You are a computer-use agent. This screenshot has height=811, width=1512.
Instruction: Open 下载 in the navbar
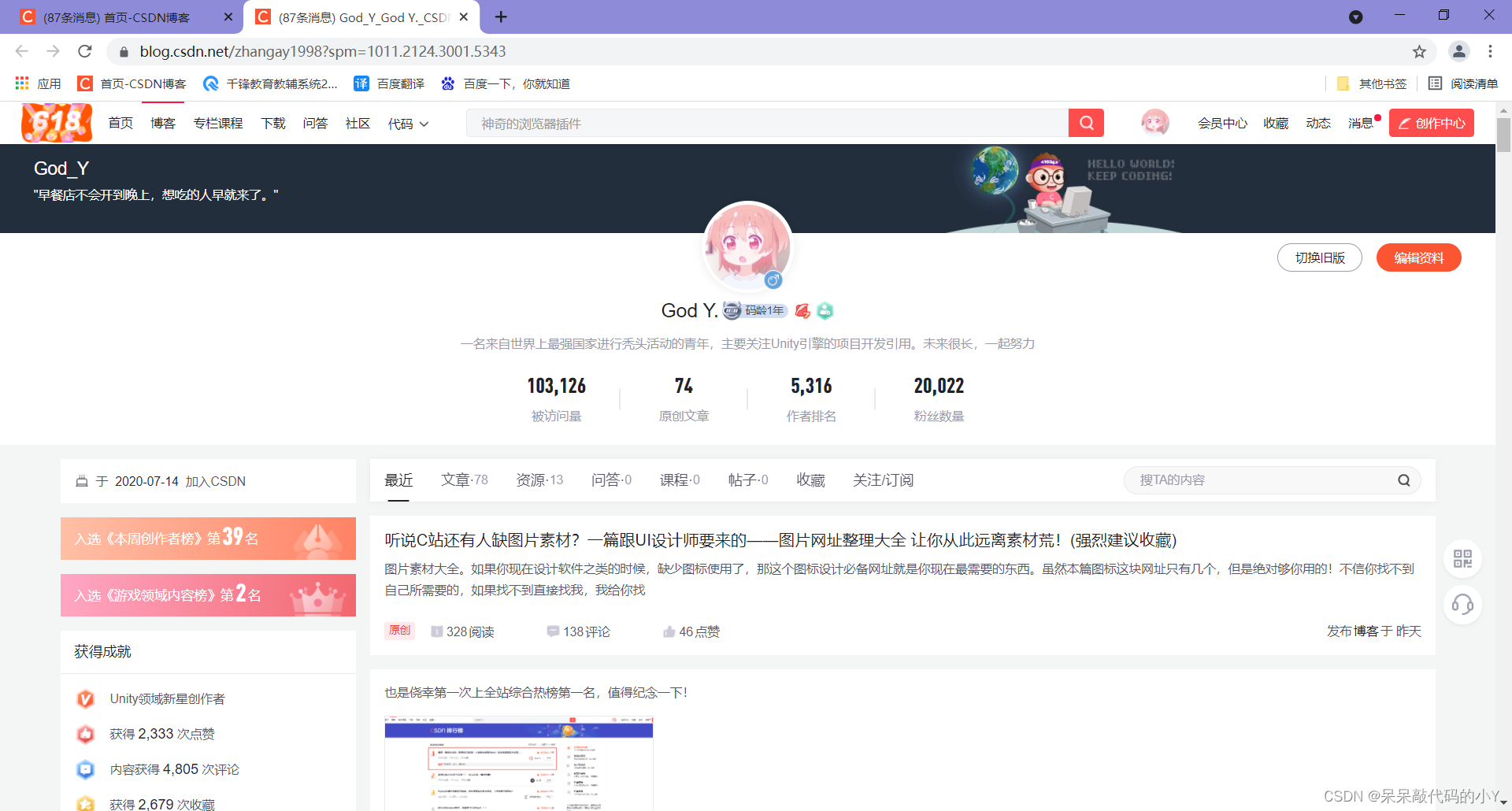pyautogui.click(x=273, y=124)
